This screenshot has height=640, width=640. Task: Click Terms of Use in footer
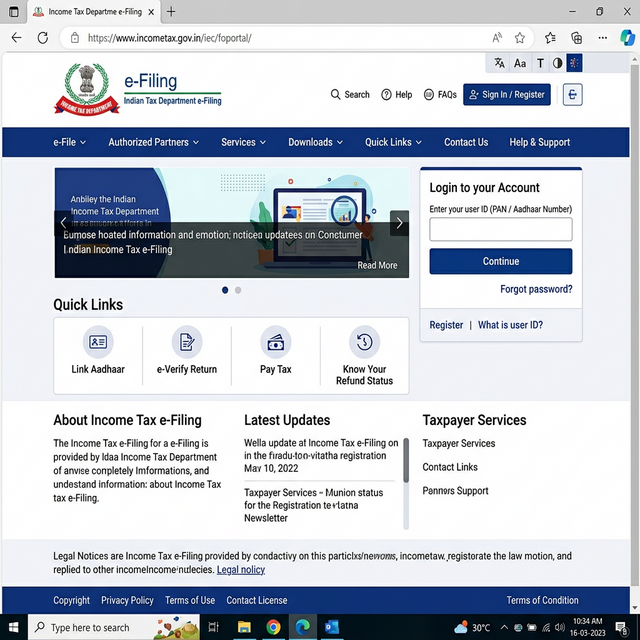[x=190, y=600]
